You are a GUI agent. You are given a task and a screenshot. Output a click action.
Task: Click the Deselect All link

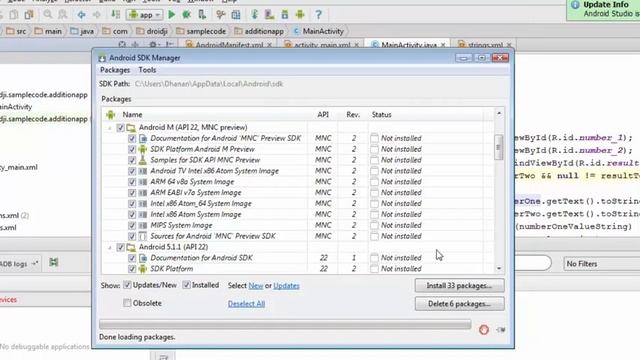click(x=246, y=304)
